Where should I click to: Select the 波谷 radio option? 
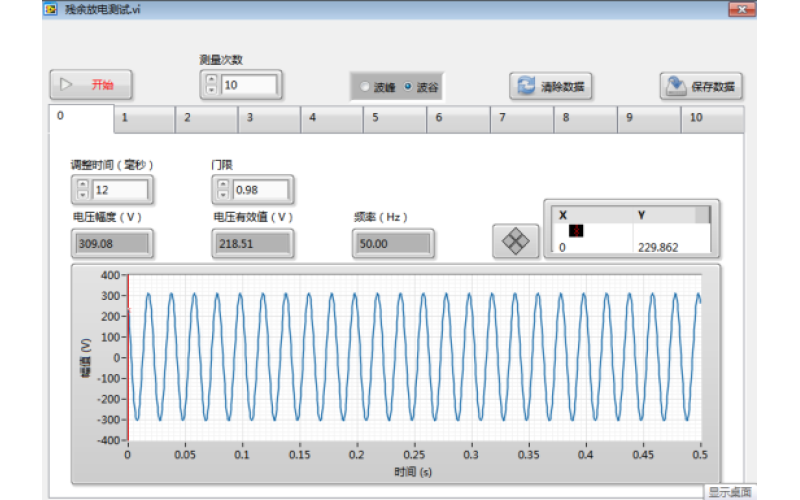[x=408, y=87]
